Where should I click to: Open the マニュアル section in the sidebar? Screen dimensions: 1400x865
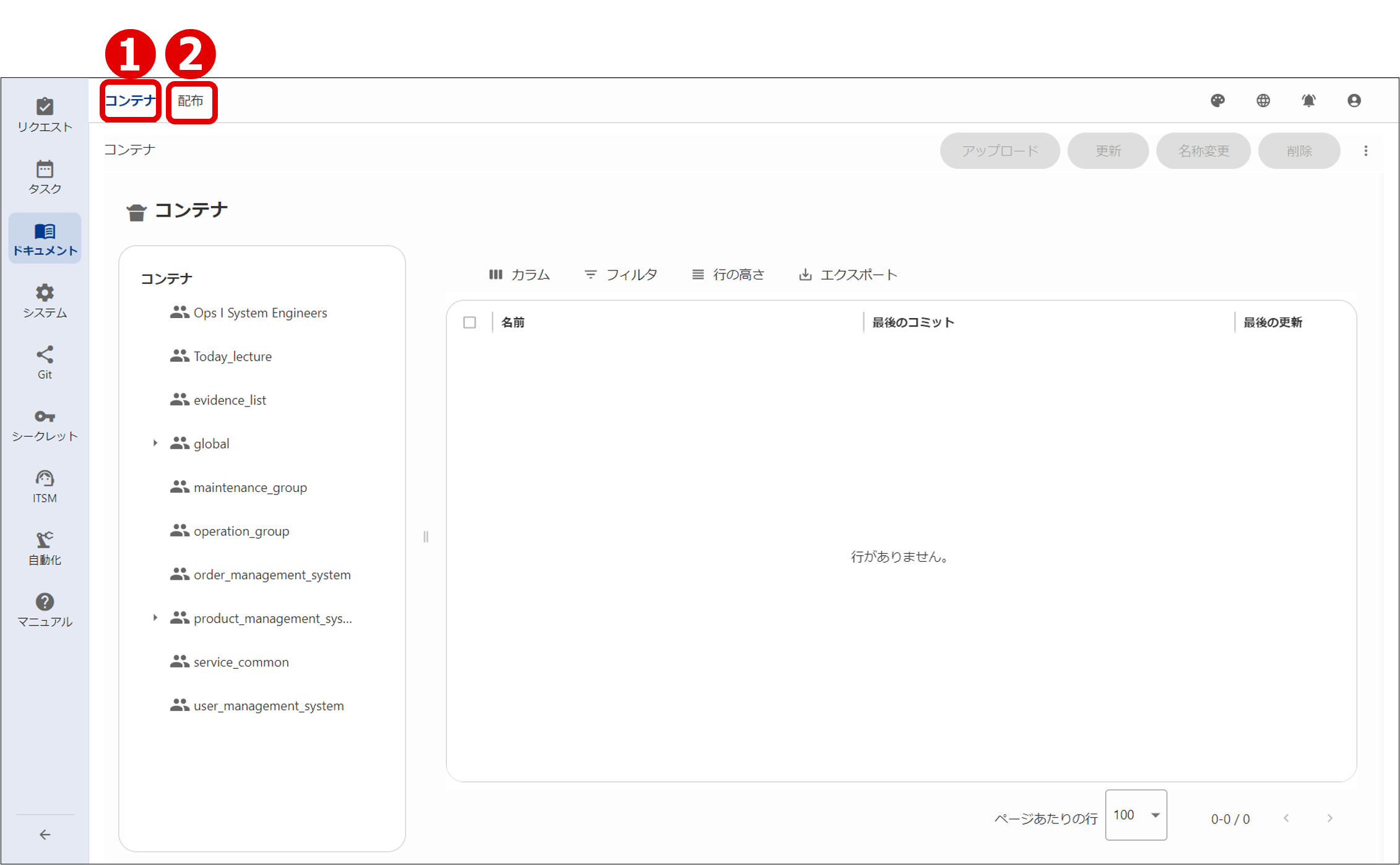[44, 609]
